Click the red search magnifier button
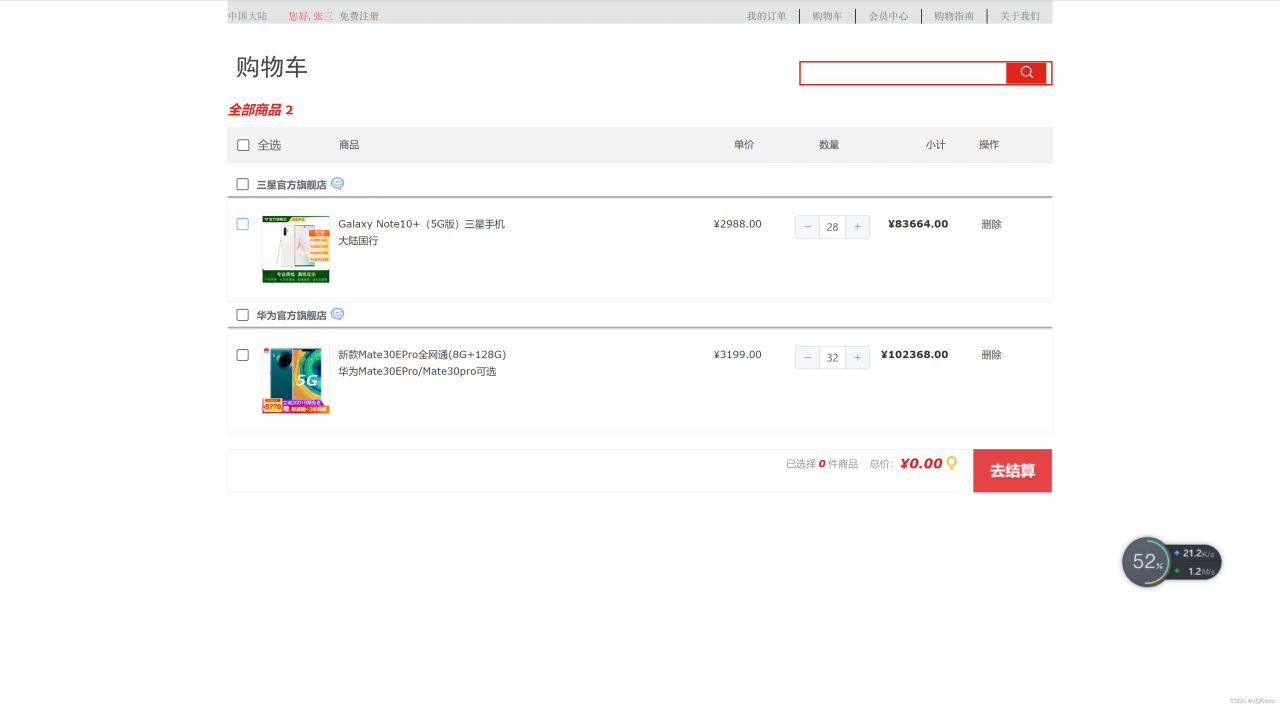This screenshot has height=707, width=1280. coord(1026,73)
